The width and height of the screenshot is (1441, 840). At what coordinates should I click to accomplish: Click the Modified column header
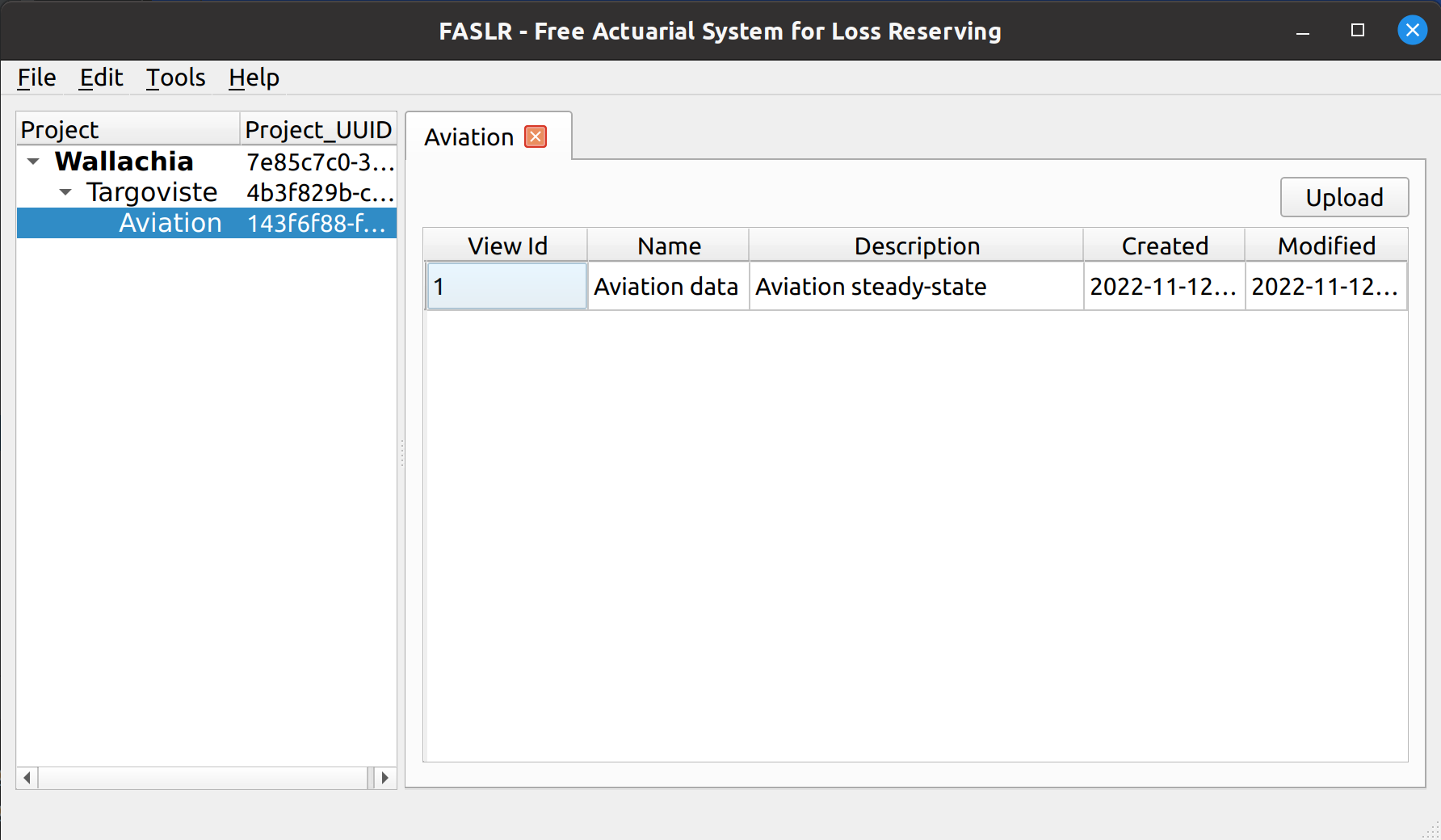pos(1325,246)
